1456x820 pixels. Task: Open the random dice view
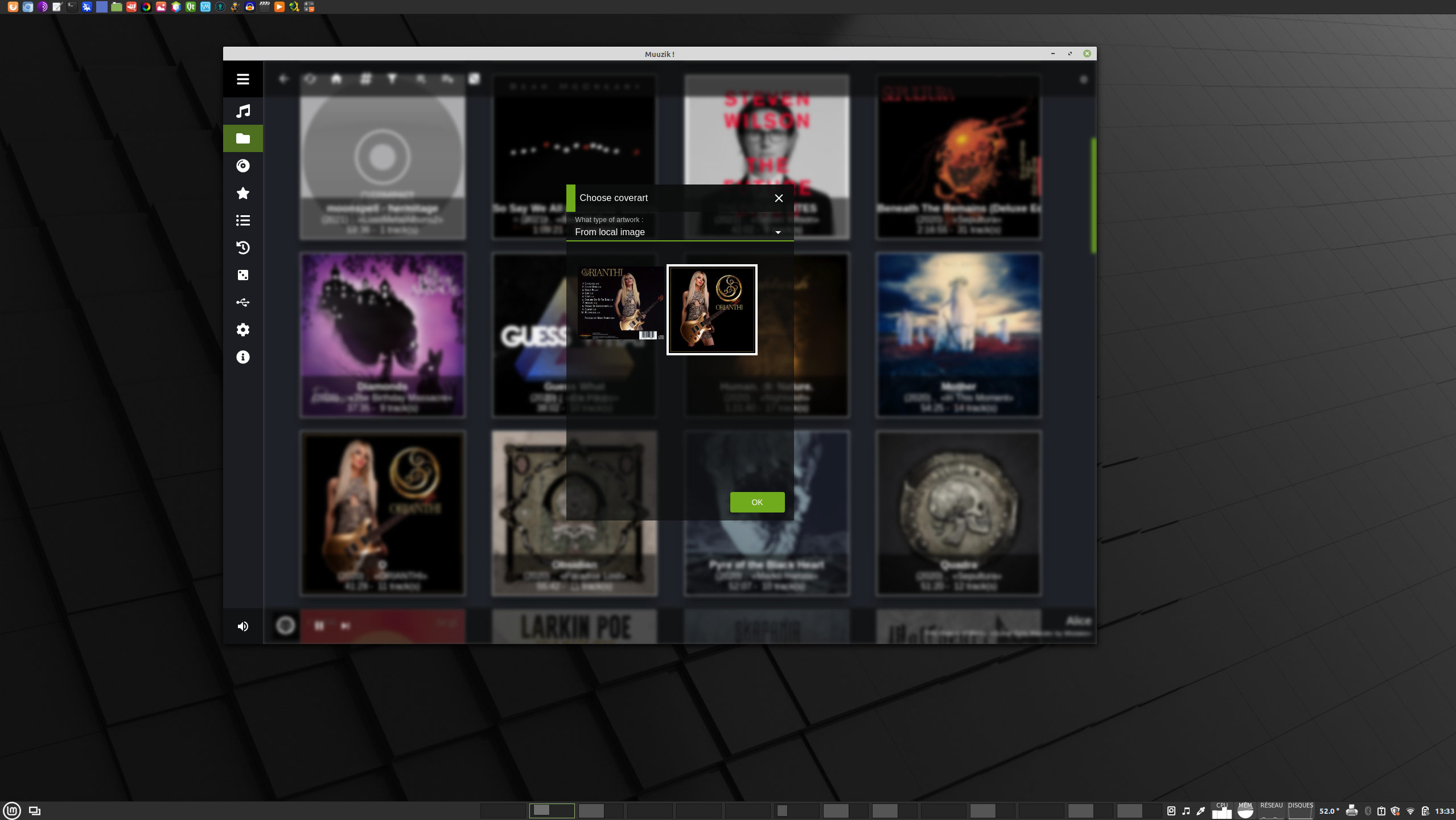click(x=243, y=275)
